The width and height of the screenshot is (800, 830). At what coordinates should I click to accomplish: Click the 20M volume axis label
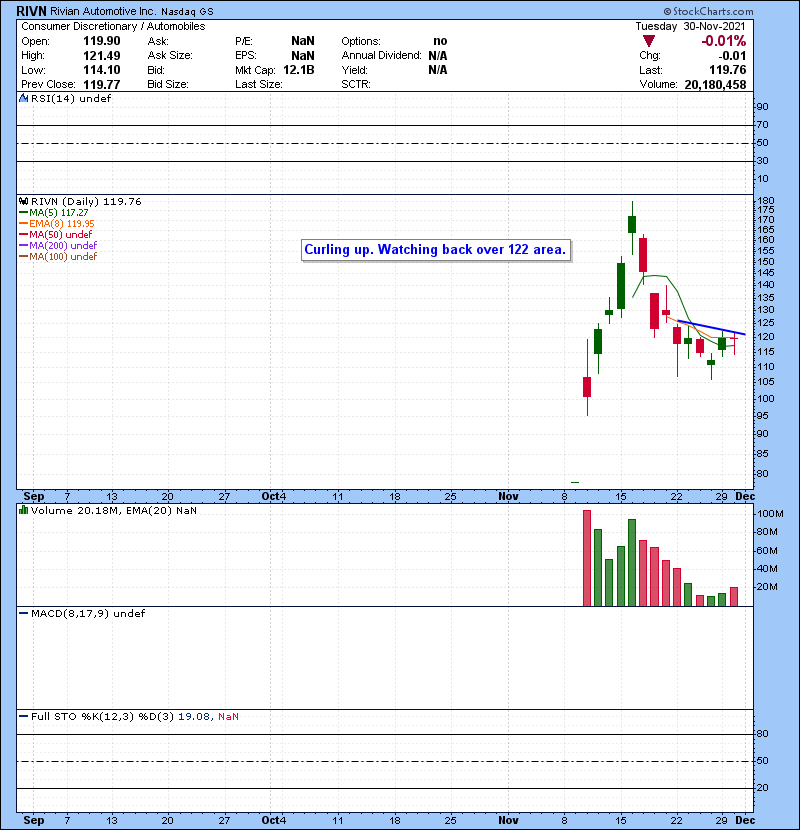[x=768, y=587]
